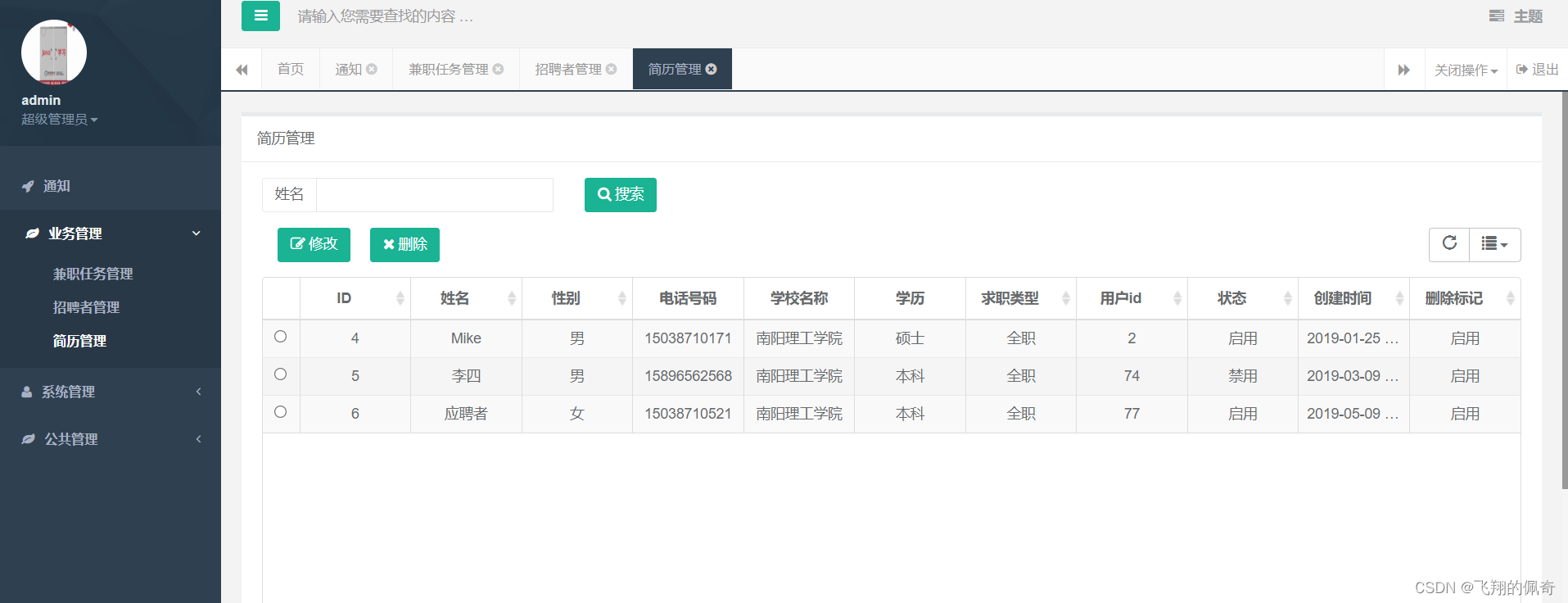
Task: Focus the 姓名 search input field
Action: click(x=435, y=195)
